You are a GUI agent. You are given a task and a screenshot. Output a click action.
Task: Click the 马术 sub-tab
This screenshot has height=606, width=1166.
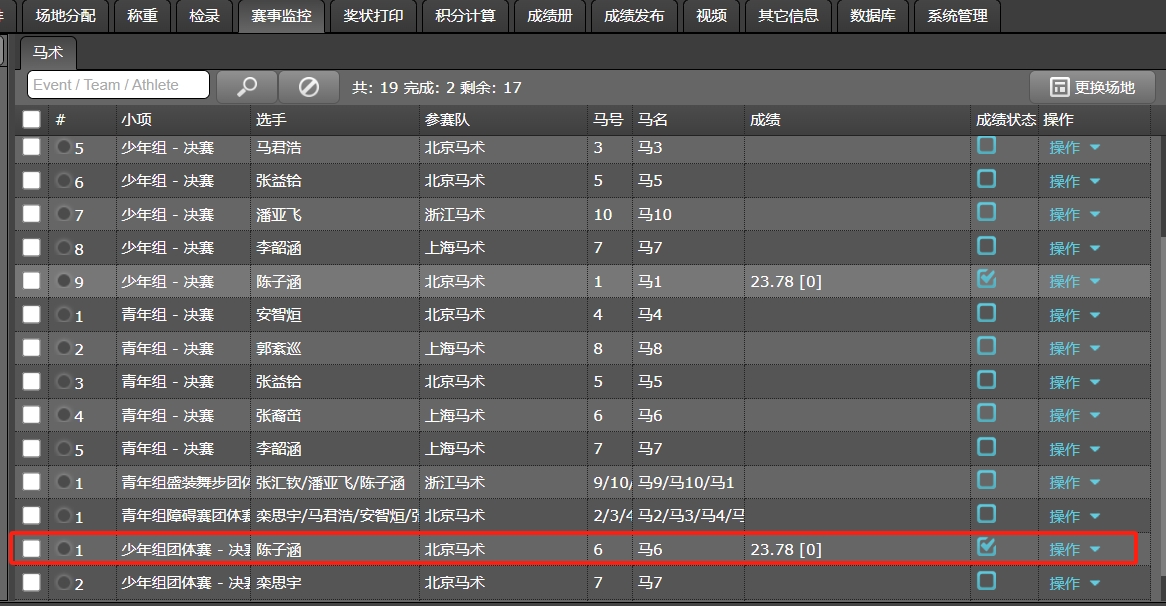(48, 53)
